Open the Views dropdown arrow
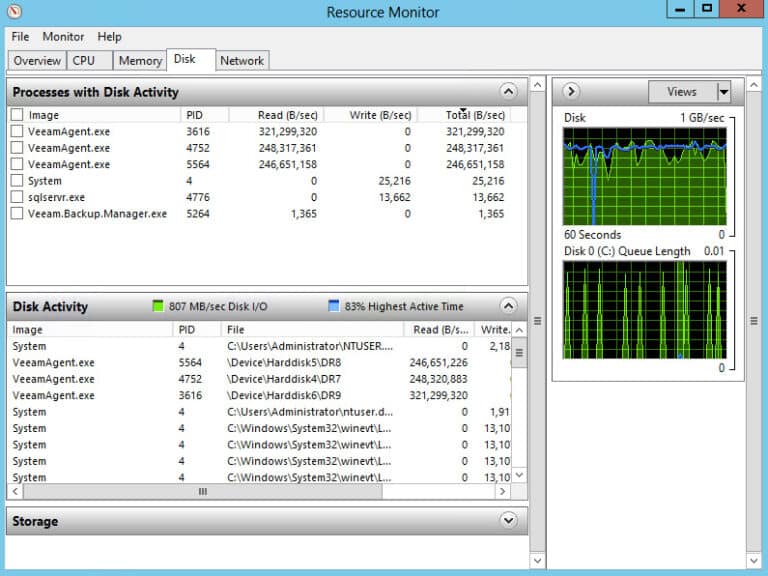 coord(723,92)
